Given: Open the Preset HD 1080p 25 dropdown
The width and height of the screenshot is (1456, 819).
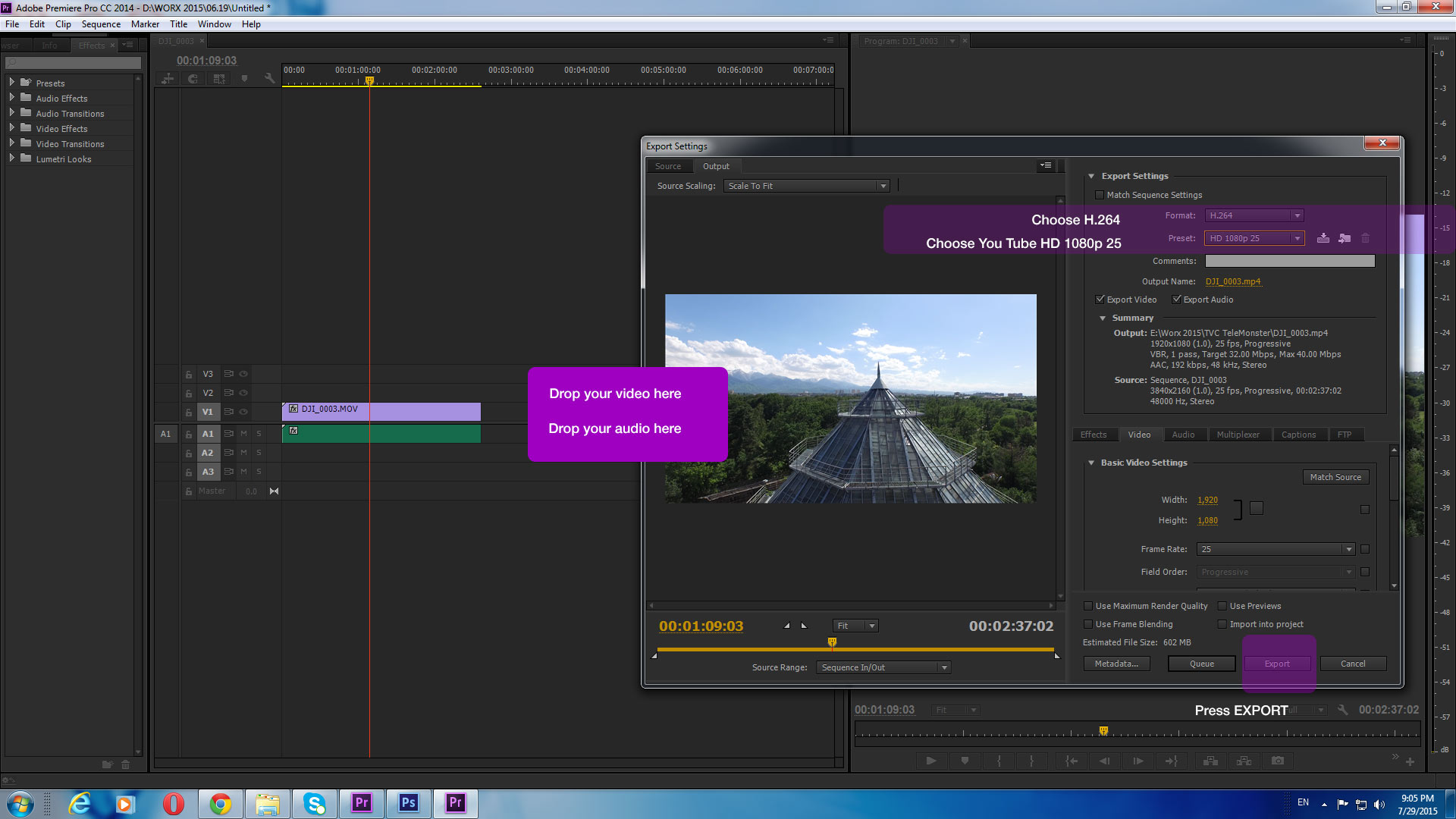Looking at the screenshot, I should click(1254, 238).
